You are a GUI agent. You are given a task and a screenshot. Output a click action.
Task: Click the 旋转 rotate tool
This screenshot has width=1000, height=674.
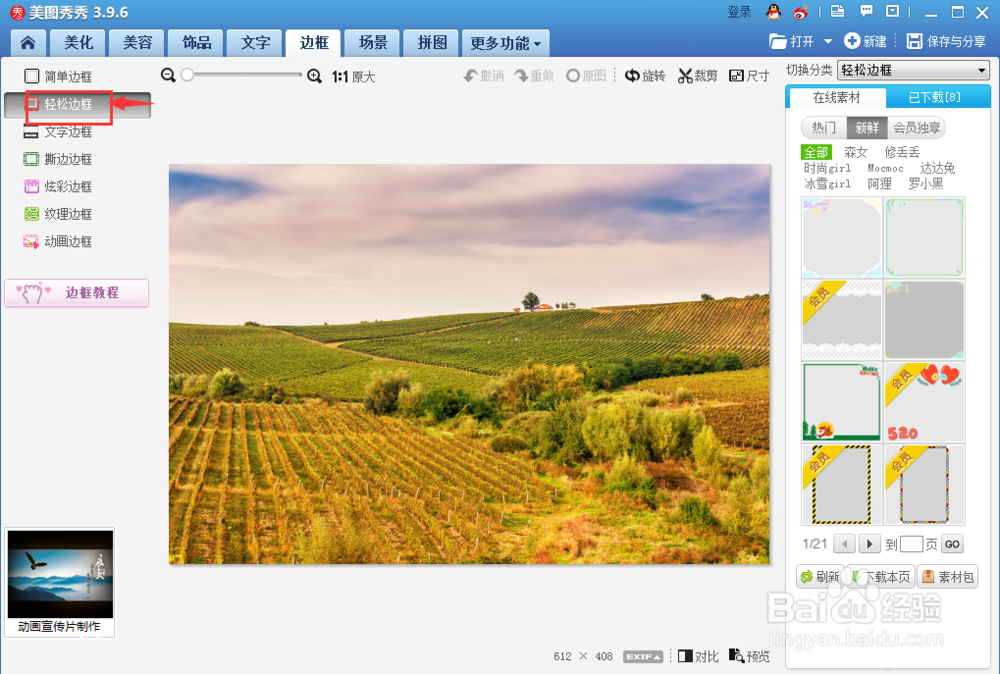click(x=645, y=76)
